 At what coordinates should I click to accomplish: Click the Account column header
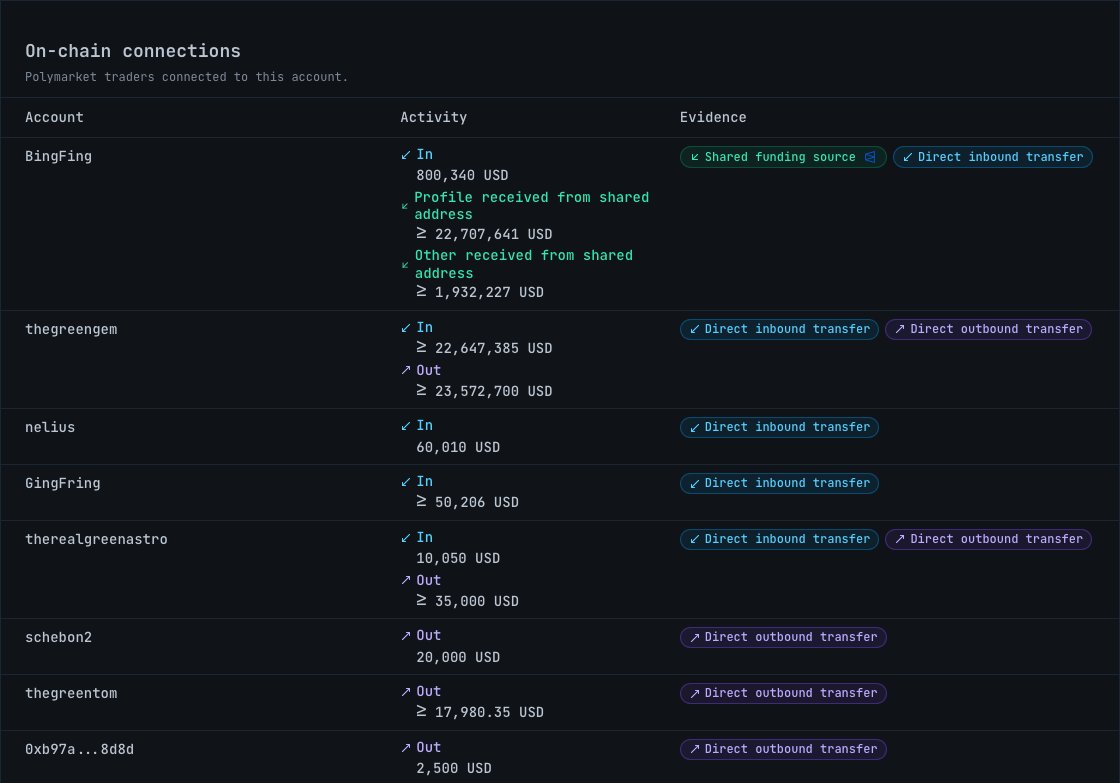[54, 117]
